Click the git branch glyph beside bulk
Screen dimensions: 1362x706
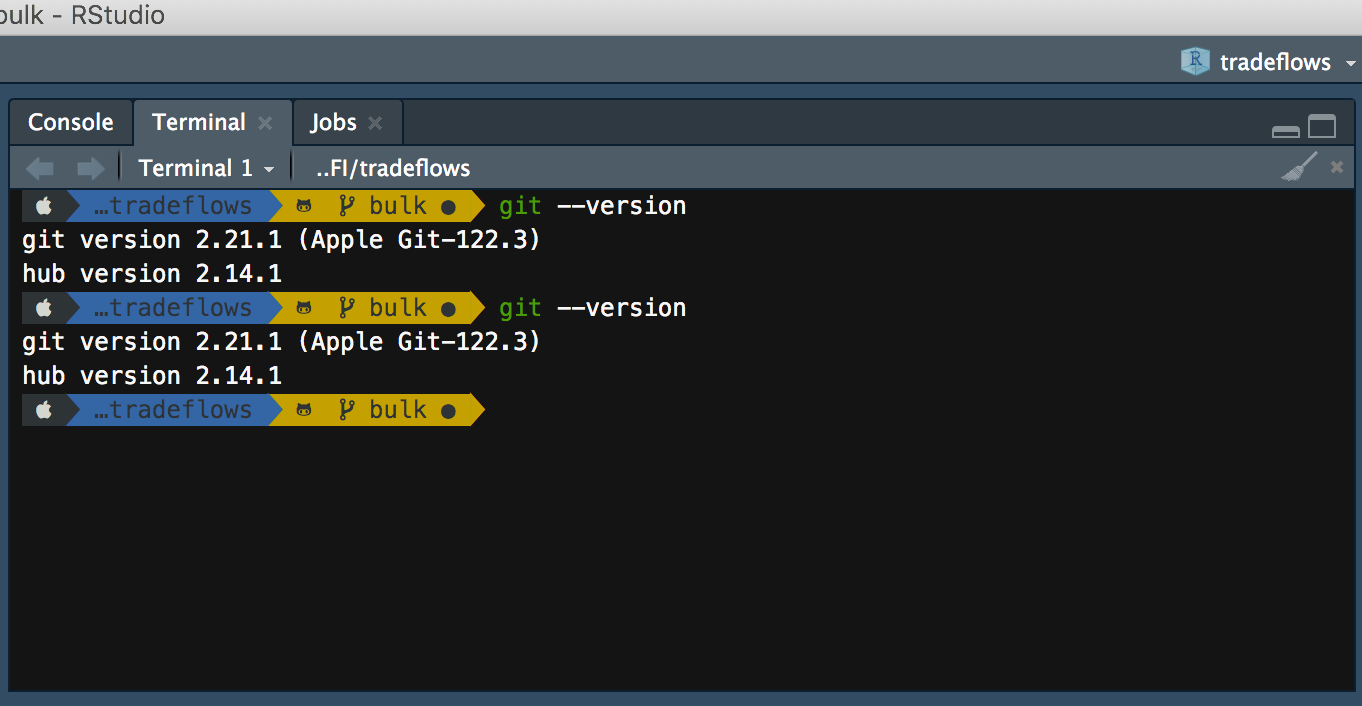click(347, 205)
